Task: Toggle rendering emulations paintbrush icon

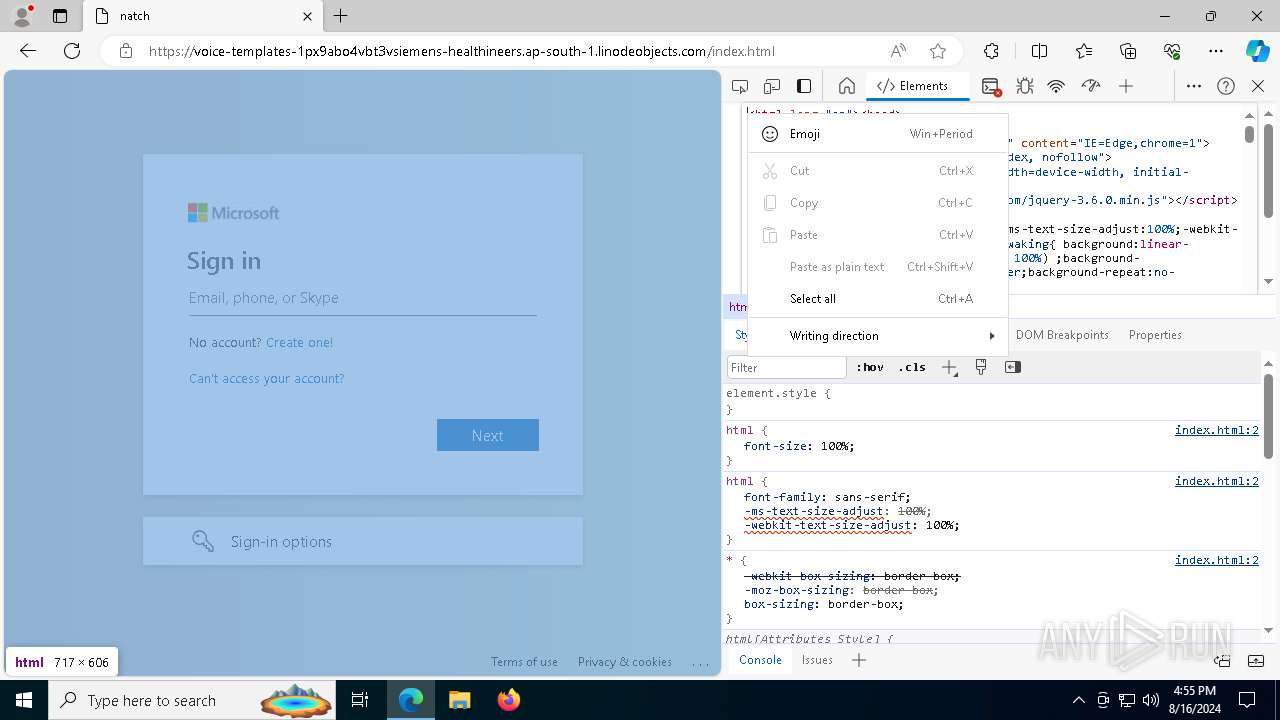Action: pyautogui.click(x=981, y=367)
